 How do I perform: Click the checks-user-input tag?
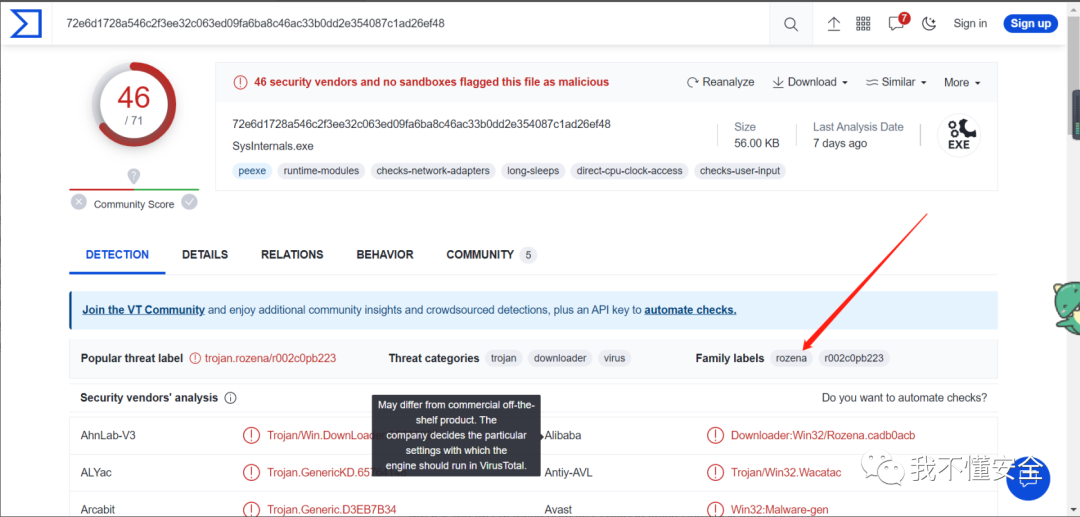pos(740,171)
